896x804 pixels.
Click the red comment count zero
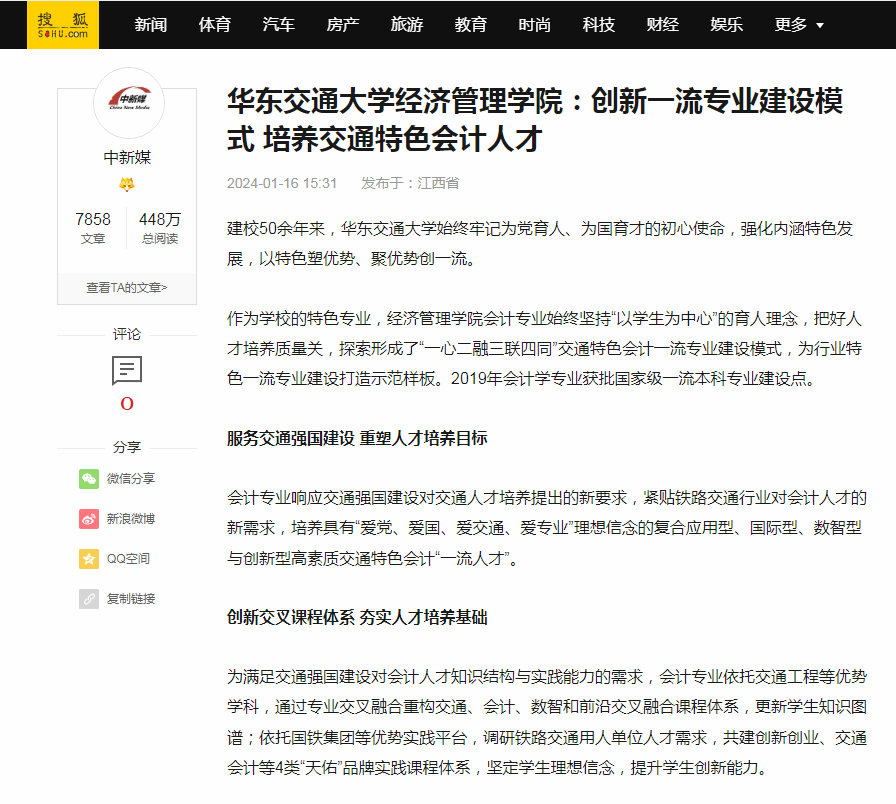(x=127, y=404)
